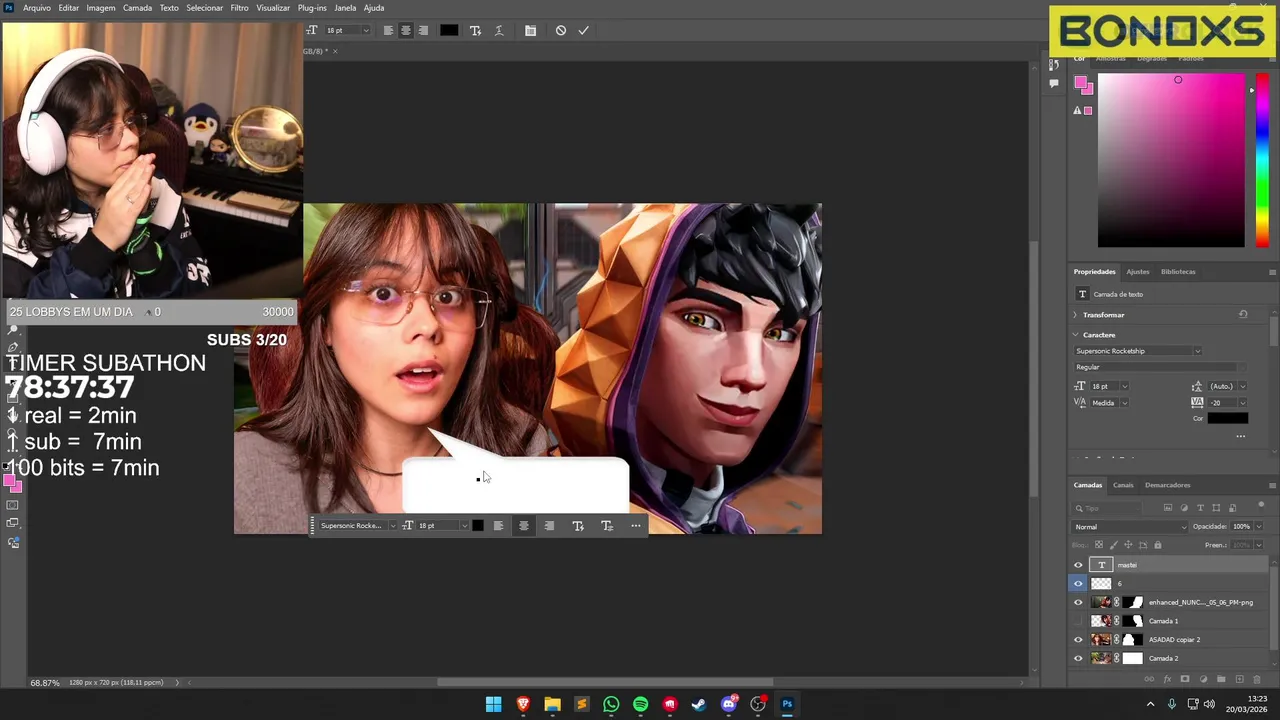Delete the selected layer
The height and width of the screenshot is (720, 1280).
(1257, 679)
